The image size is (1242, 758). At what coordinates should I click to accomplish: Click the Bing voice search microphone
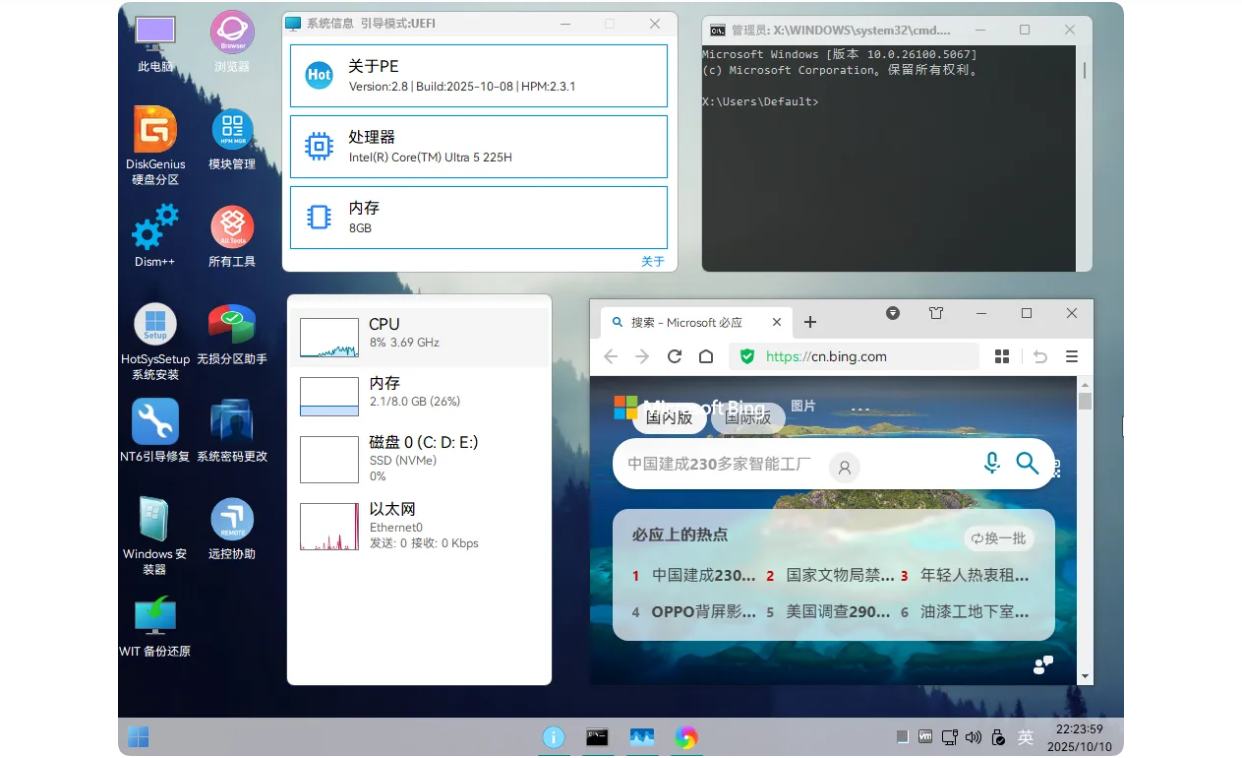tap(991, 463)
